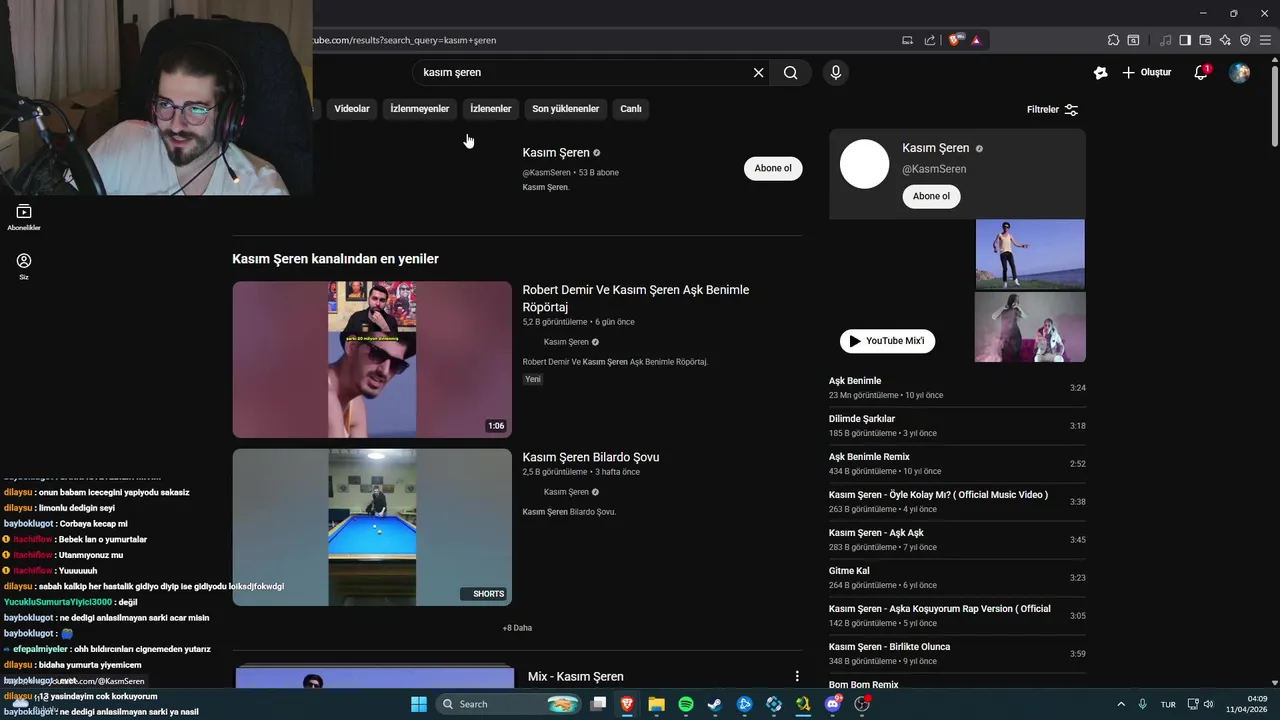Open Robert Demir Ve Kasım Şeren video title
The image size is (1280, 720).
(636, 298)
